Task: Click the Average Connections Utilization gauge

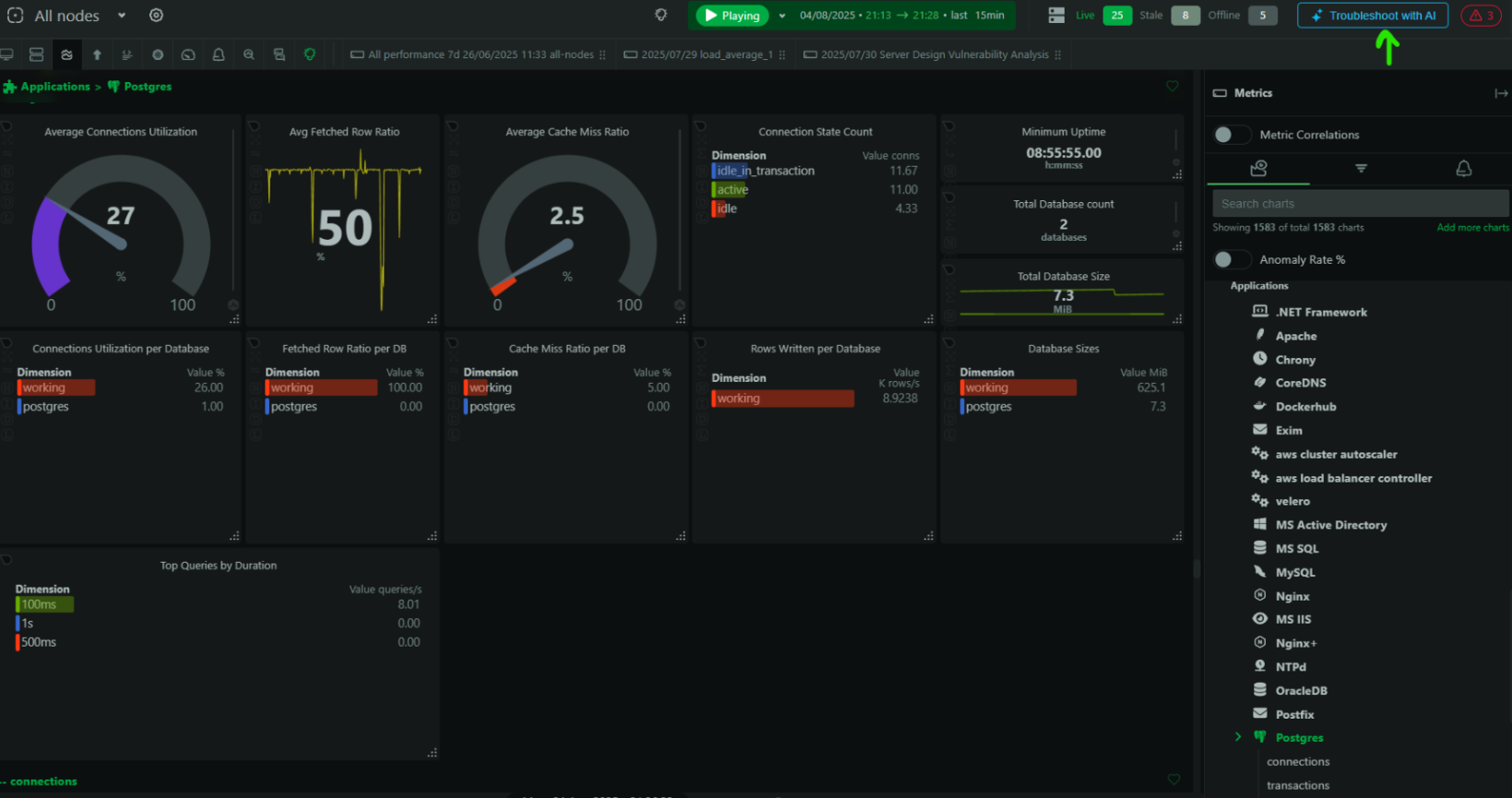Action: (121, 226)
